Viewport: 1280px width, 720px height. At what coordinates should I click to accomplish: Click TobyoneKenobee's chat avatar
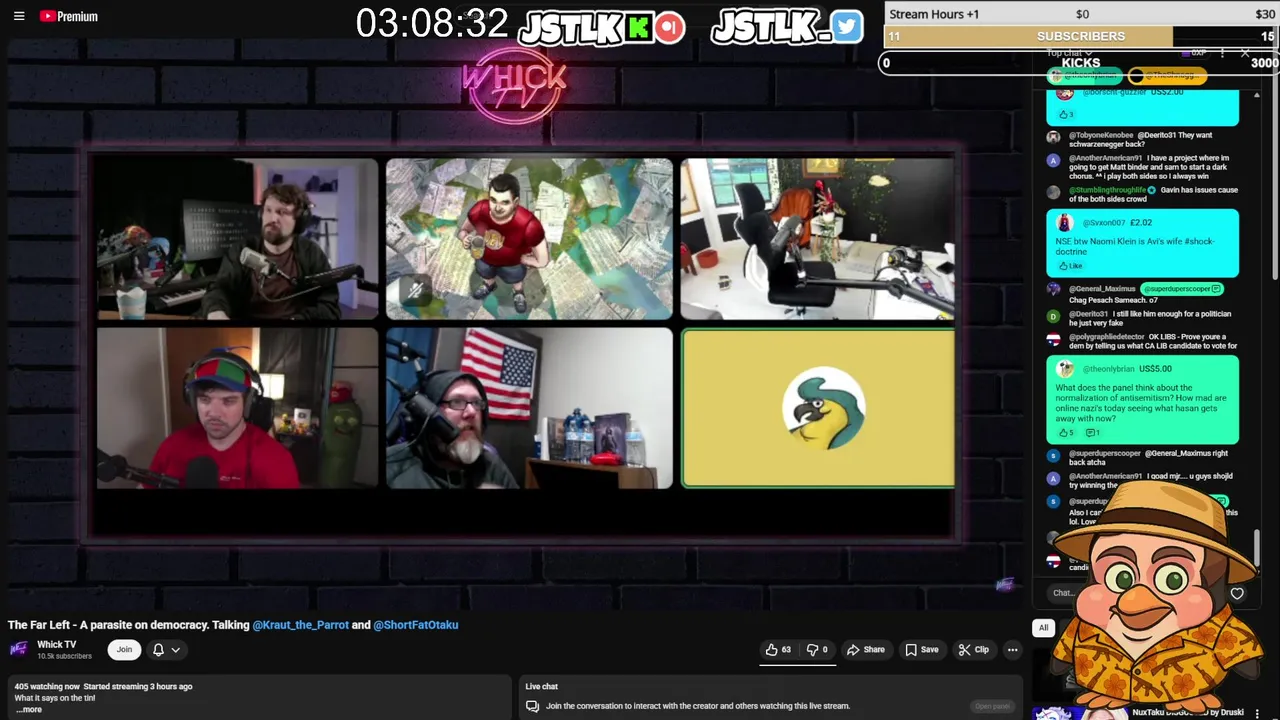[1053, 137]
